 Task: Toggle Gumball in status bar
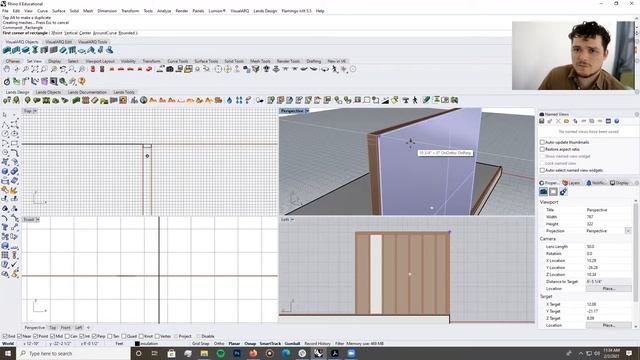tap(292, 344)
